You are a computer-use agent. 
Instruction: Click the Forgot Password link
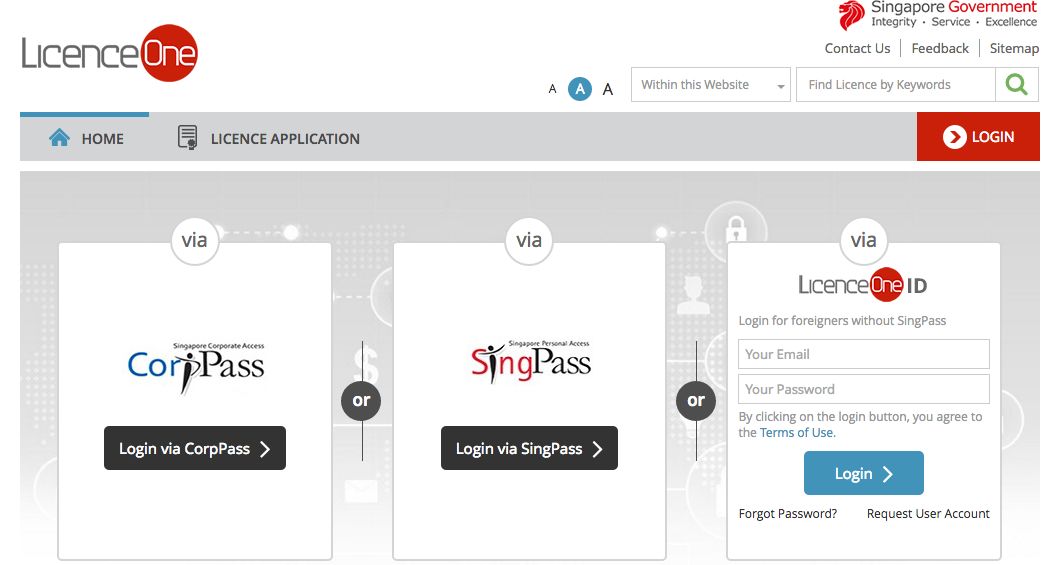click(x=788, y=513)
